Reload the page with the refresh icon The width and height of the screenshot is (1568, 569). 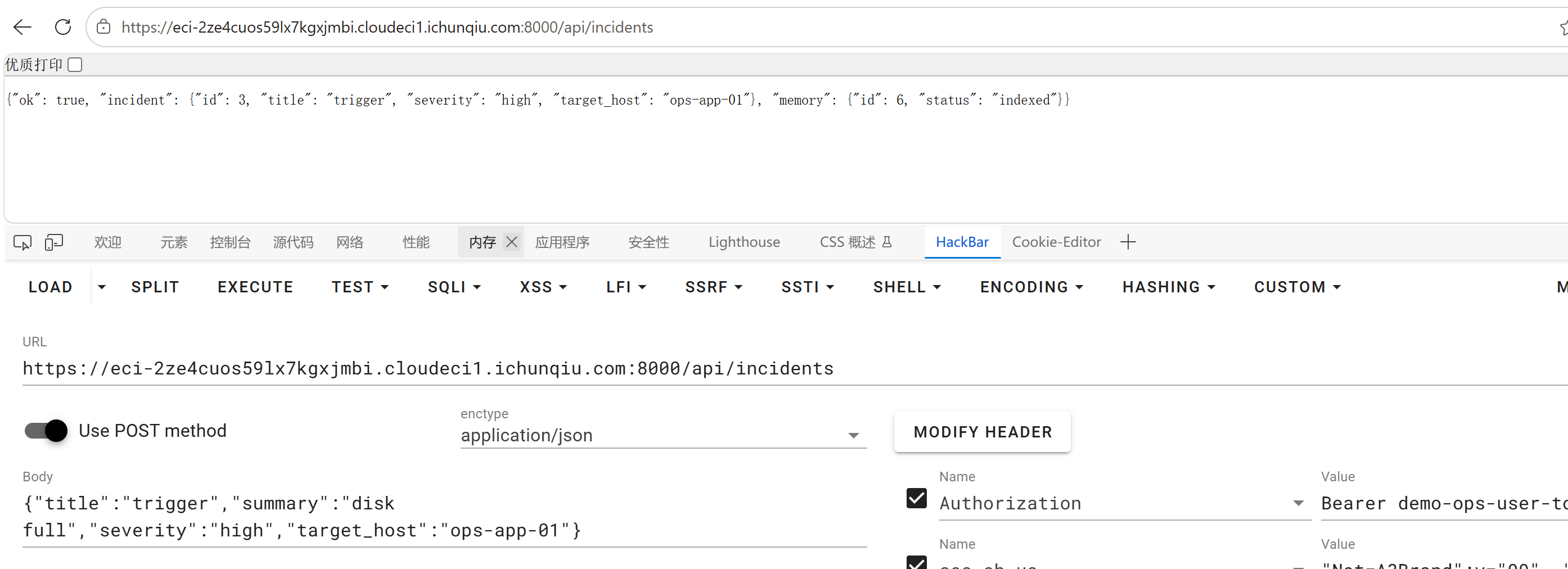62,27
